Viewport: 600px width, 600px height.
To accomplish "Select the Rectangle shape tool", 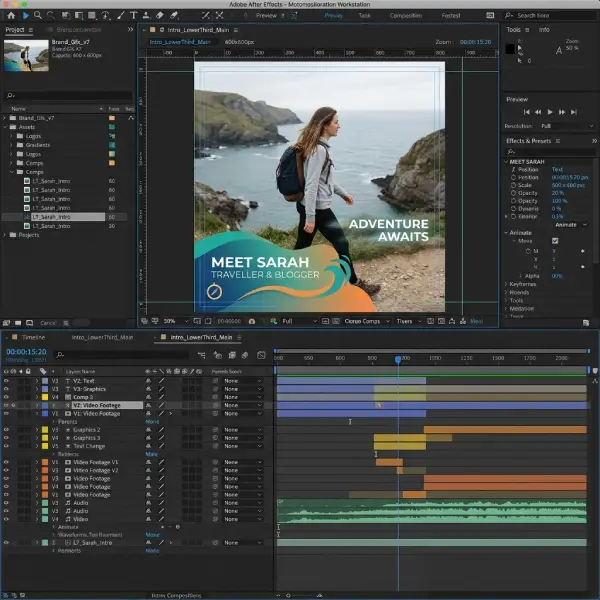I will pos(92,16).
